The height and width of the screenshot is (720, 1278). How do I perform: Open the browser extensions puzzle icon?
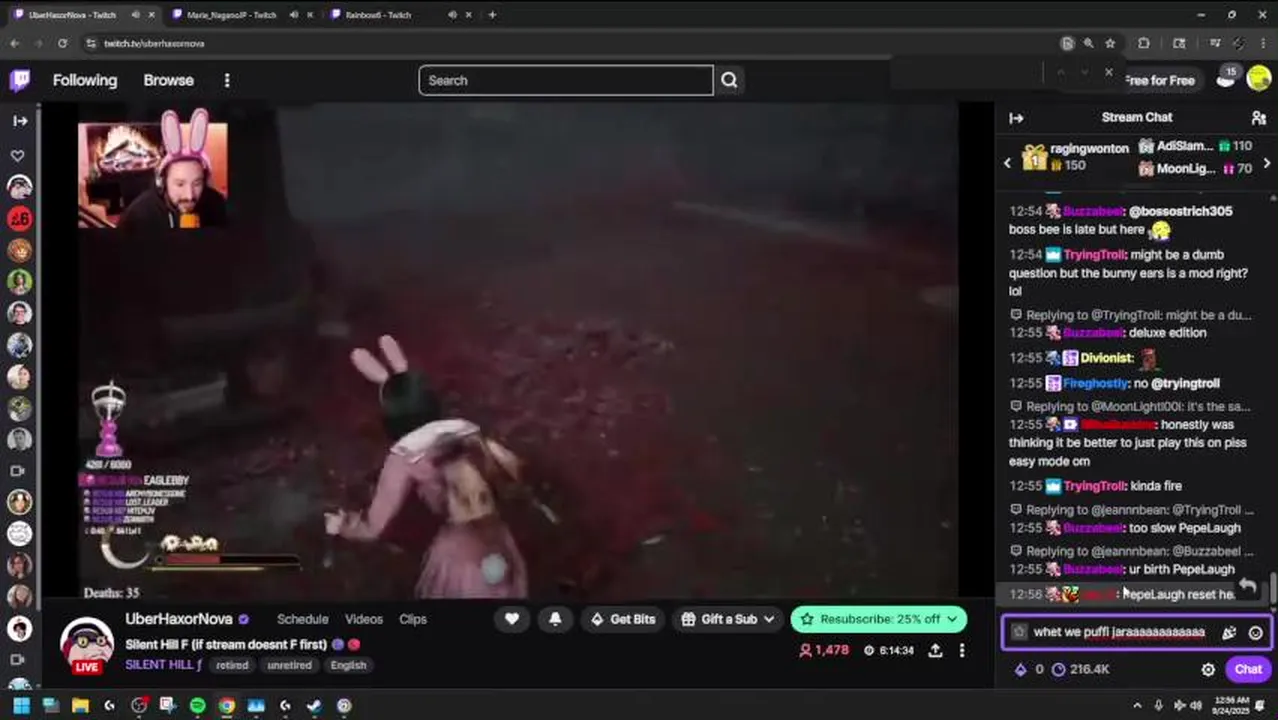[1144, 43]
